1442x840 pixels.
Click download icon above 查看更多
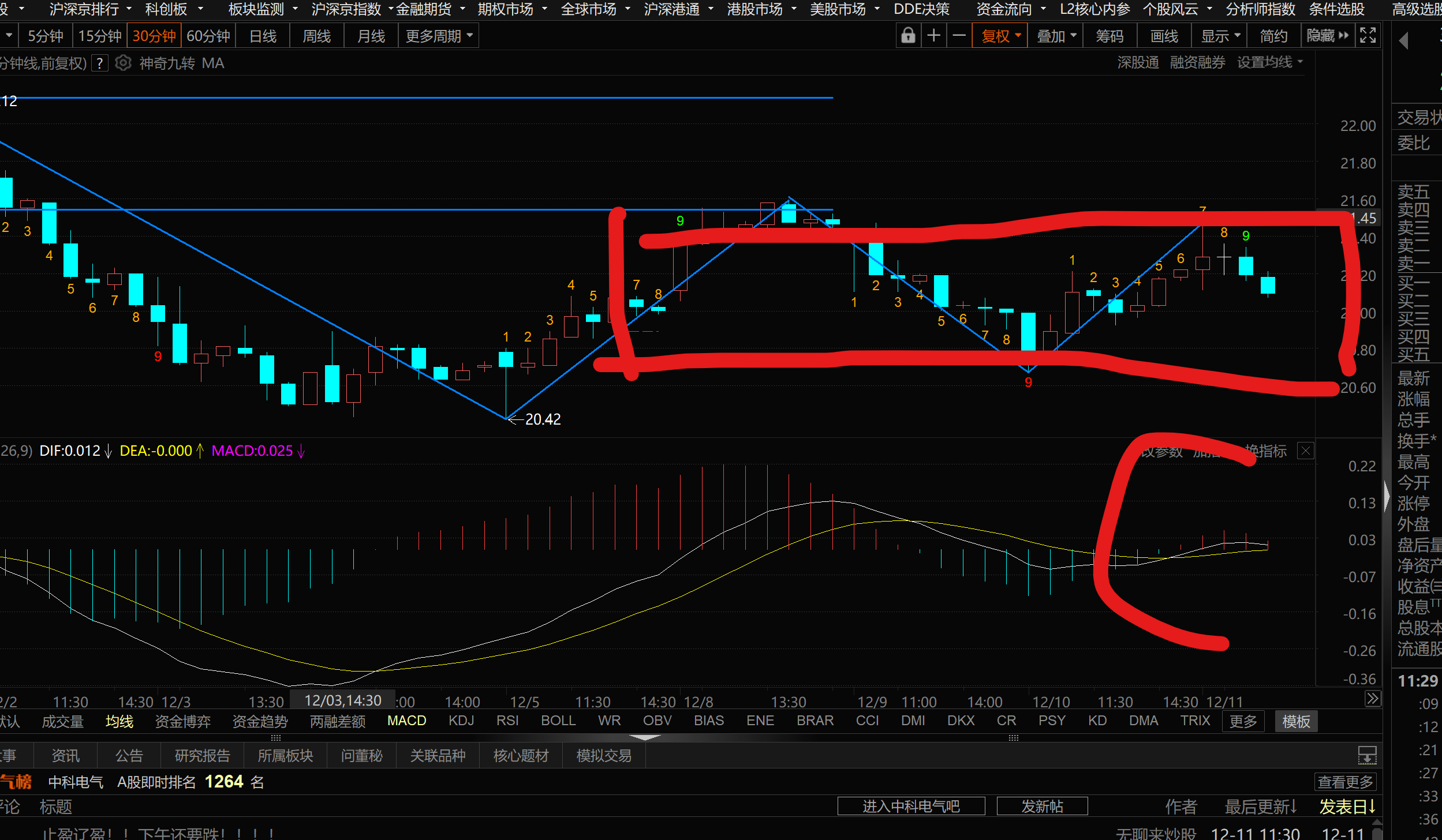pos(1367,755)
